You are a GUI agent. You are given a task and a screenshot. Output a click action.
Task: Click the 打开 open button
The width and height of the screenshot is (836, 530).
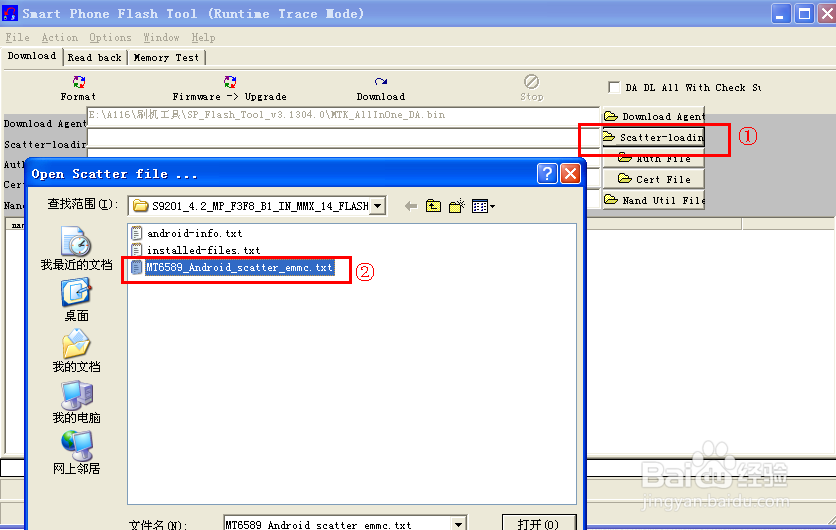(x=539, y=523)
